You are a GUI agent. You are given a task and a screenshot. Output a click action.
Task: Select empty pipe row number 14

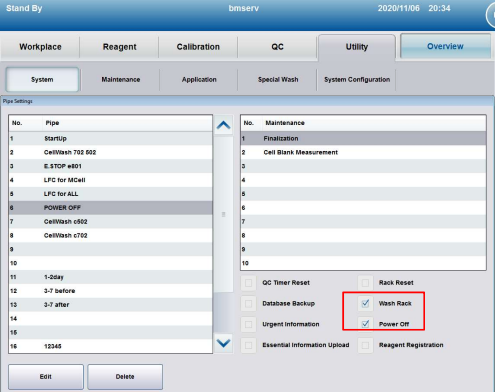110,319
